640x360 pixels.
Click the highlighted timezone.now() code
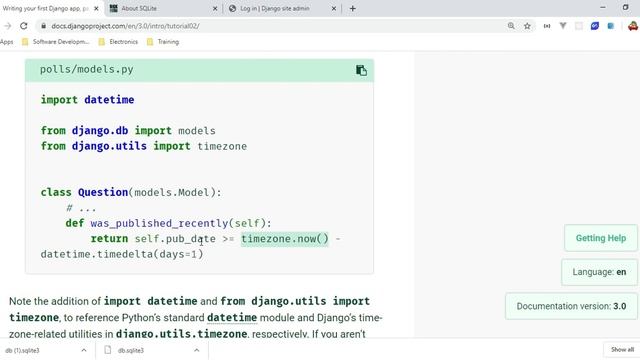click(x=284, y=239)
